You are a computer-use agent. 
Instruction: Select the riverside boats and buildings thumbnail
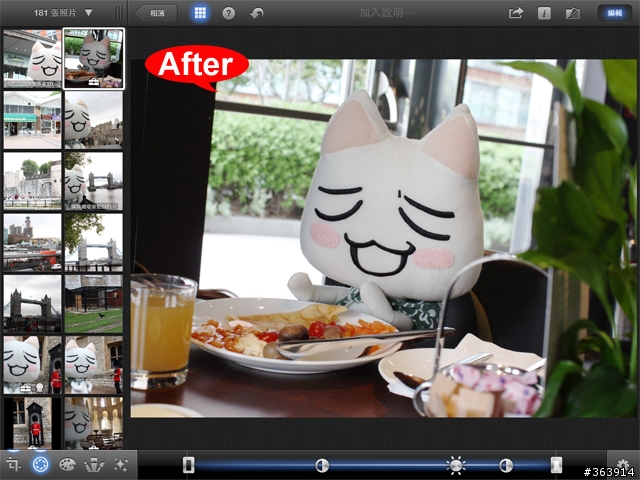click(x=32, y=242)
